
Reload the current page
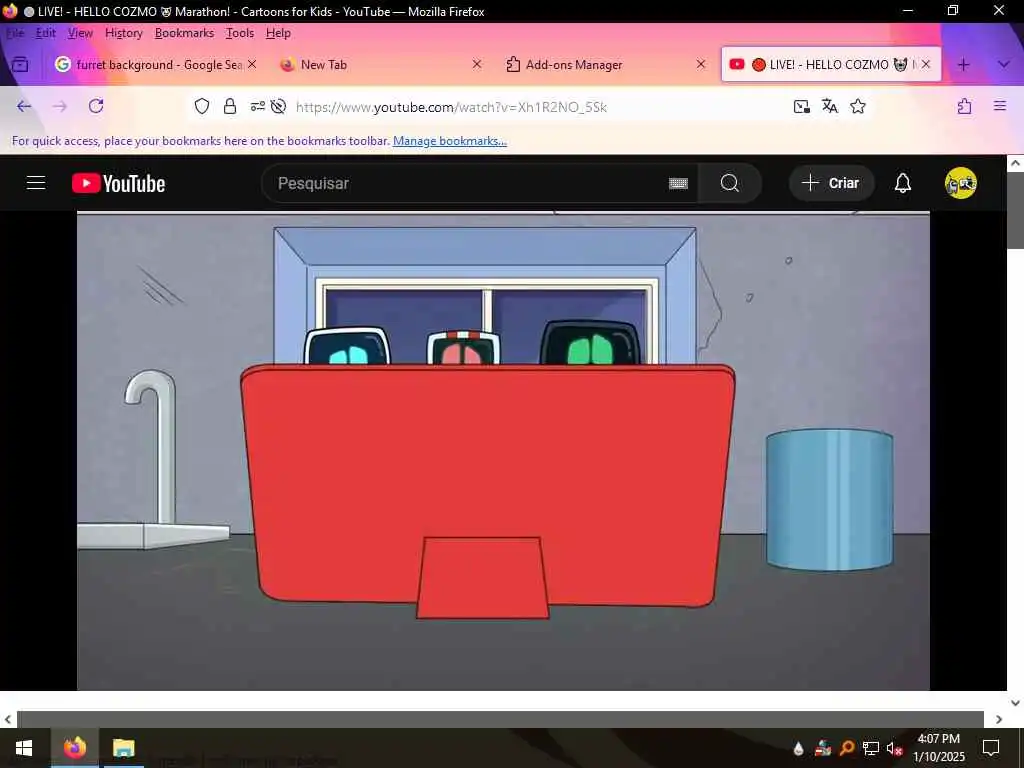(x=96, y=106)
